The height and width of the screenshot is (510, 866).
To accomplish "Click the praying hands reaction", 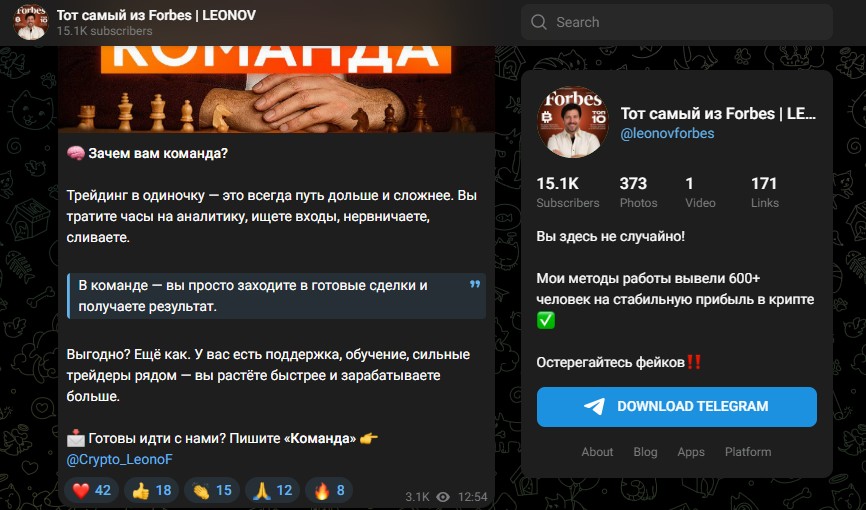I will pos(272,490).
